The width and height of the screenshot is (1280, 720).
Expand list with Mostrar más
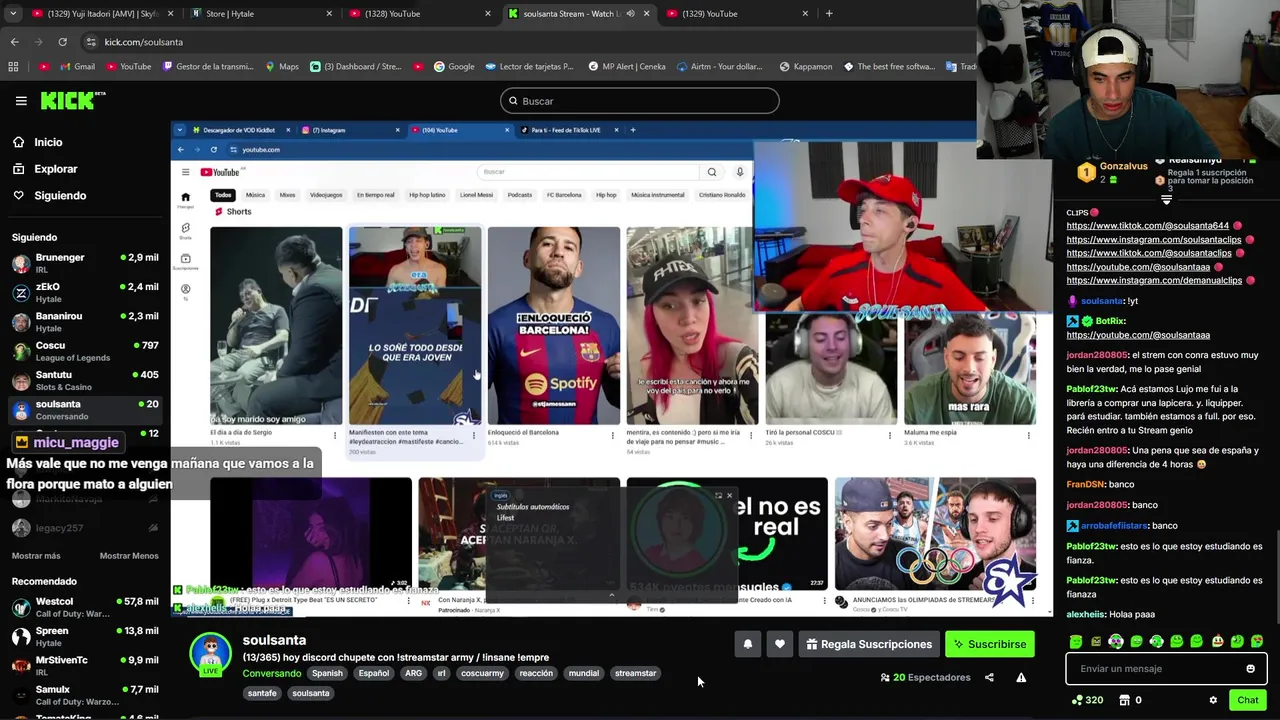[x=36, y=556]
